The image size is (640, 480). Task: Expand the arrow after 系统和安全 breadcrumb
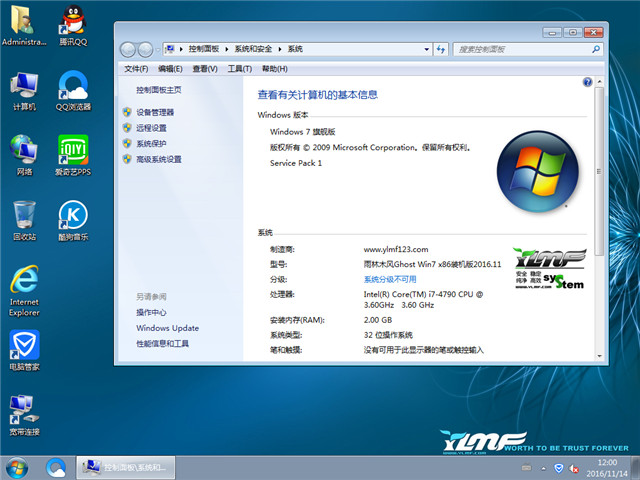[280, 49]
